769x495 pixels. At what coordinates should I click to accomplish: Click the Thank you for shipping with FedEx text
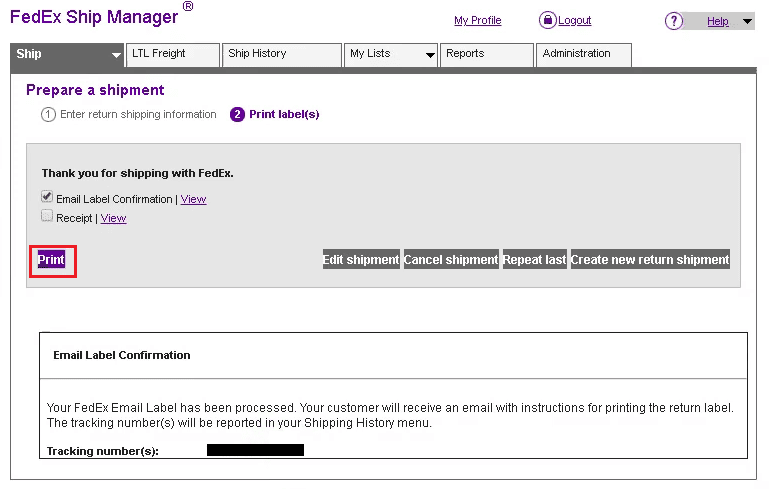click(x=137, y=173)
